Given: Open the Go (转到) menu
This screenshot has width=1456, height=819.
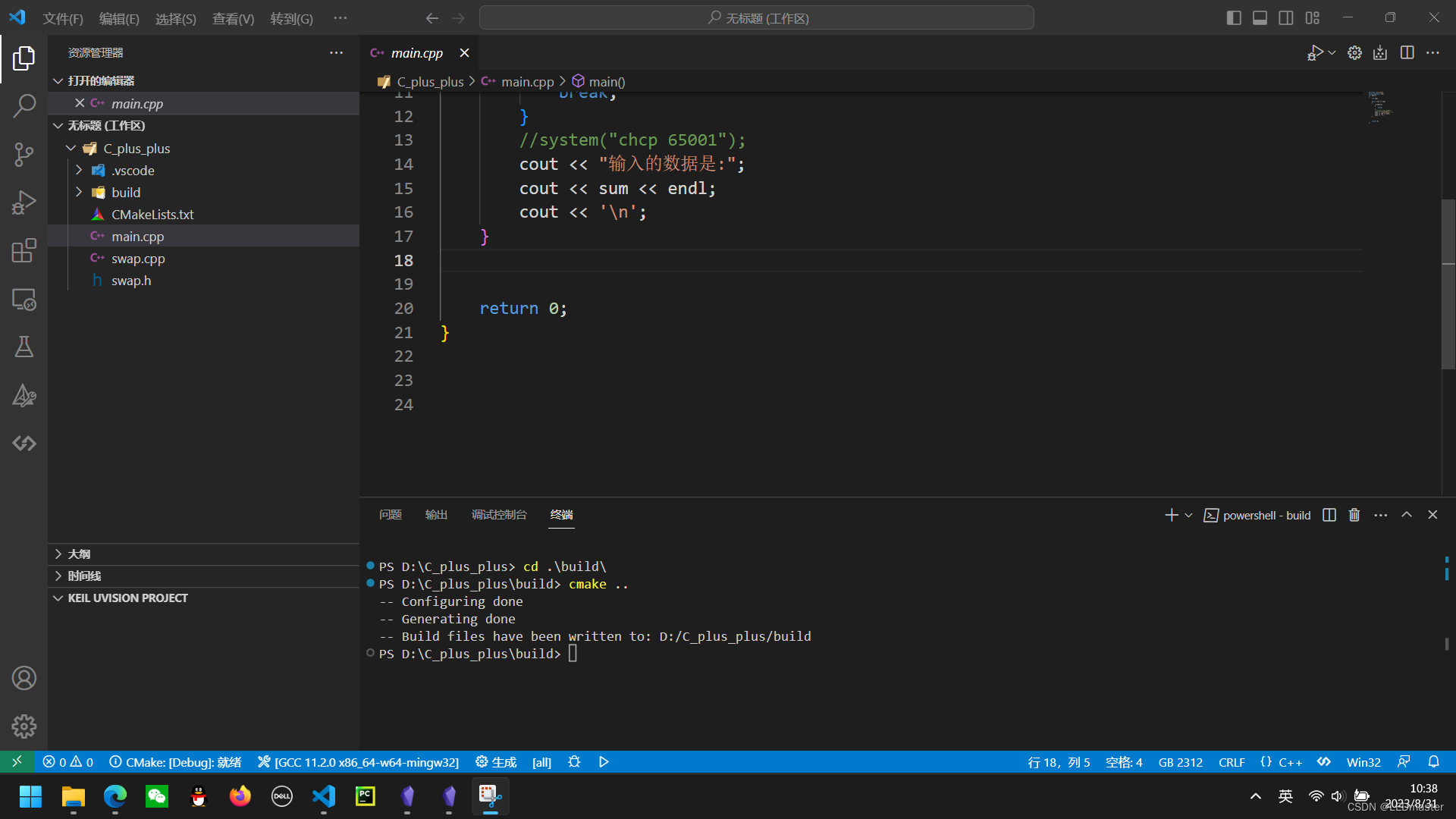Looking at the screenshot, I should coord(291,18).
